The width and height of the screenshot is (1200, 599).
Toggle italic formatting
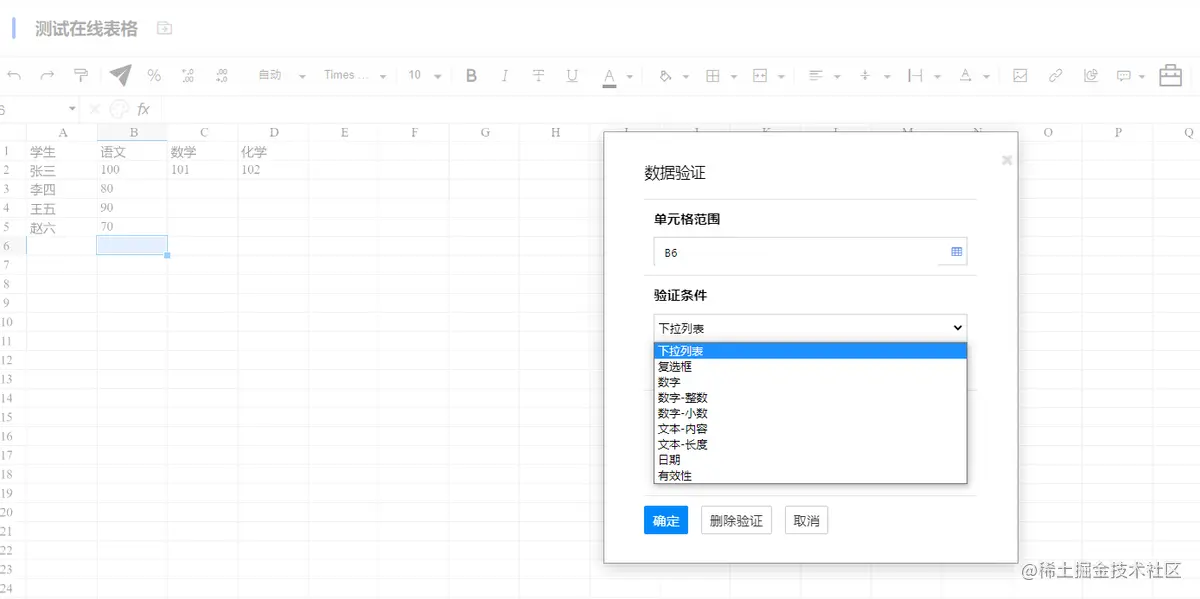click(x=505, y=76)
